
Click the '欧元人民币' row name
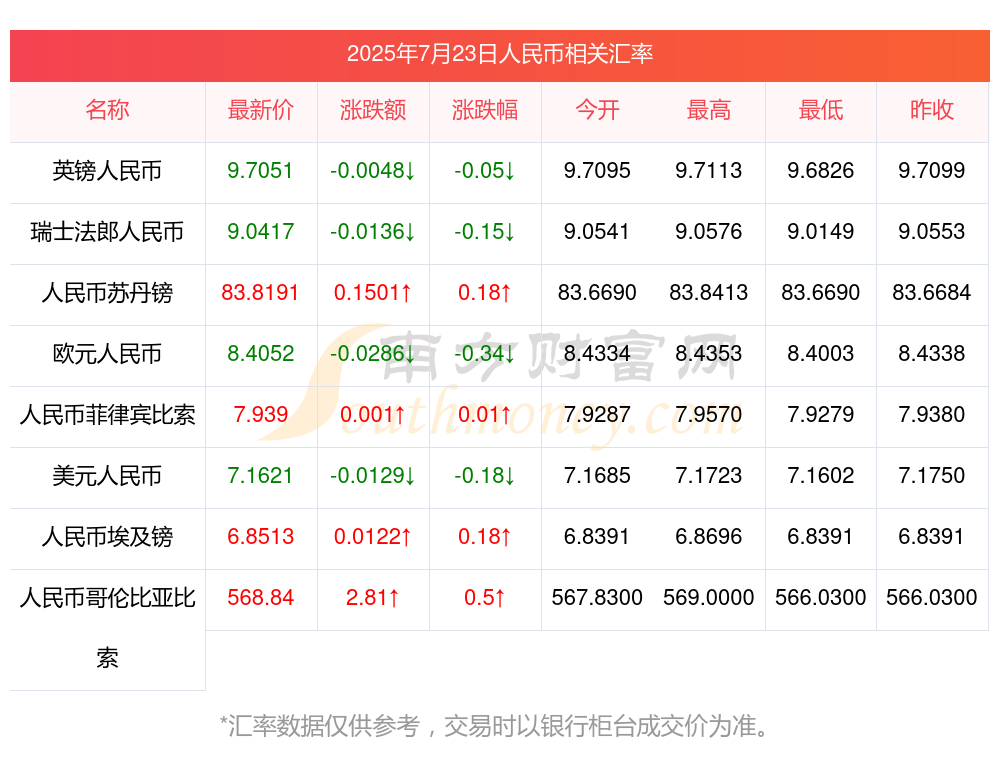107,353
